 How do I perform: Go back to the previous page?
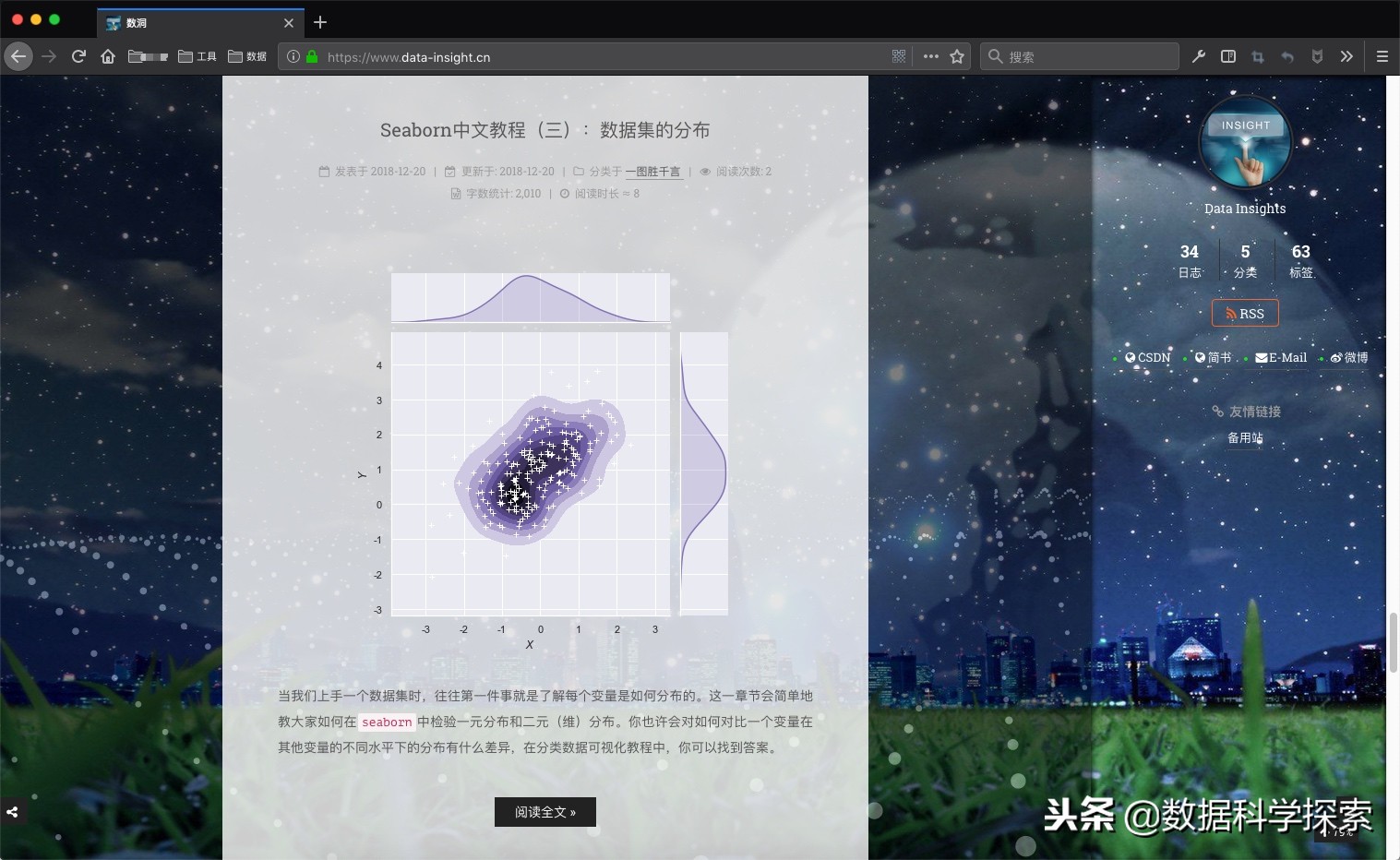[18, 56]
